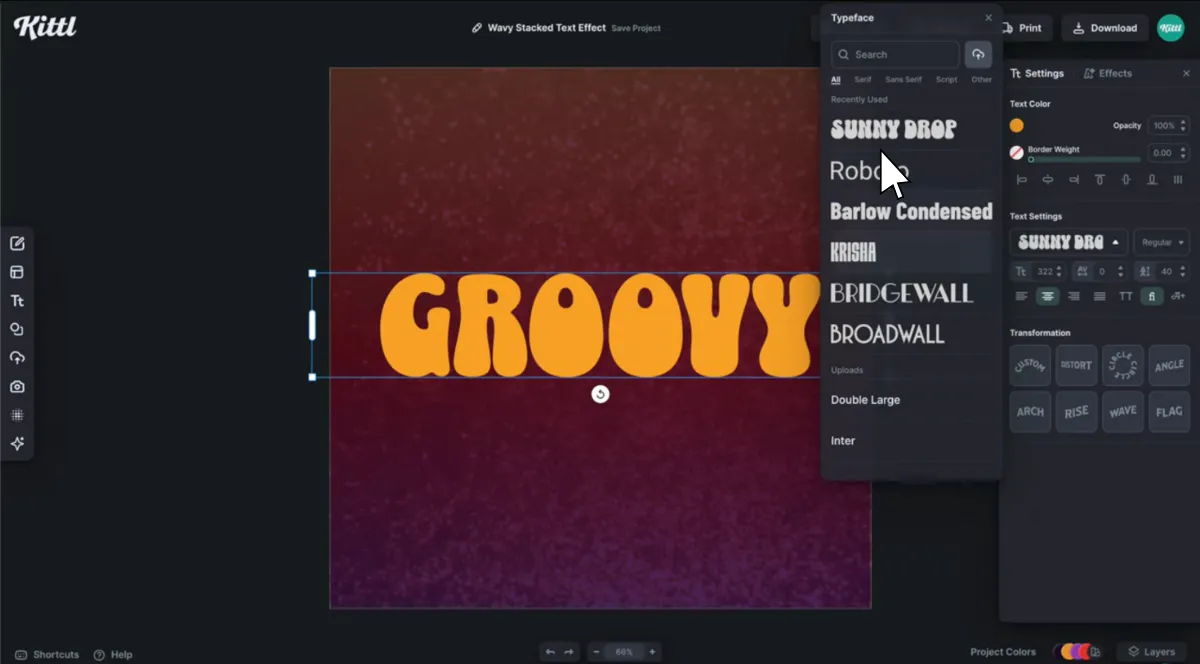The height and width of the screenshot is (664, 1200).
Task: Select the Distort transformation option
Action: pos(1076,365)
